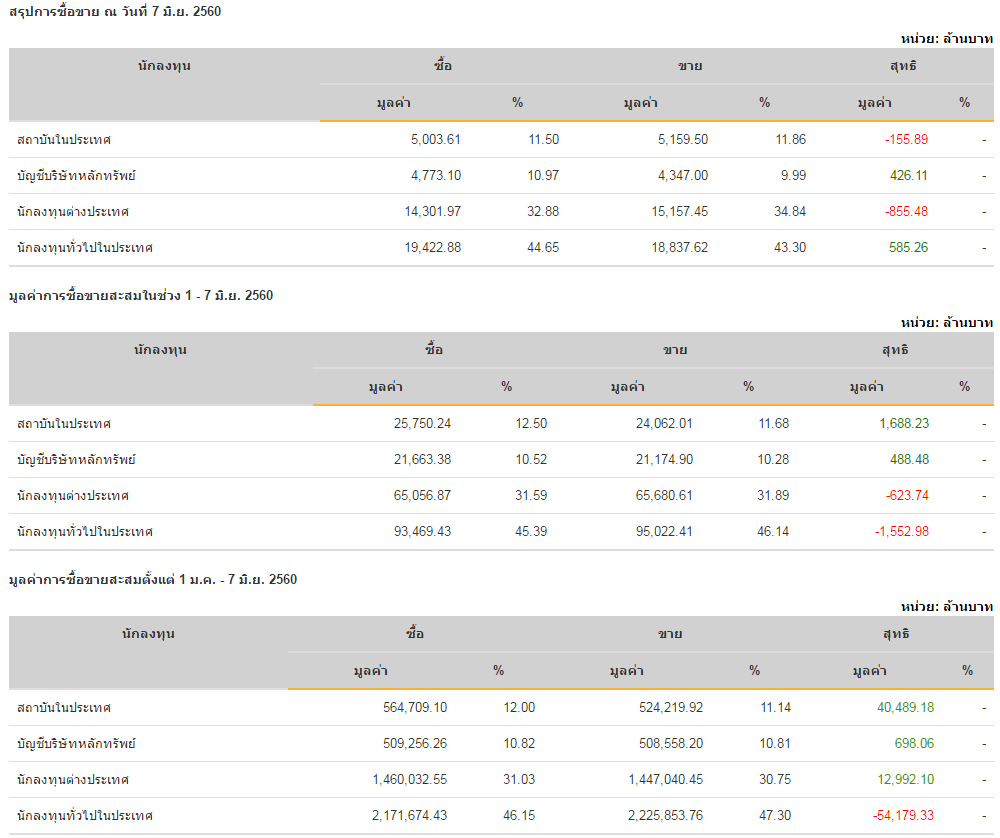Select the net value 12,992.10
The height and width of the screenshot is (838, 1000).
tap(905, 780)
